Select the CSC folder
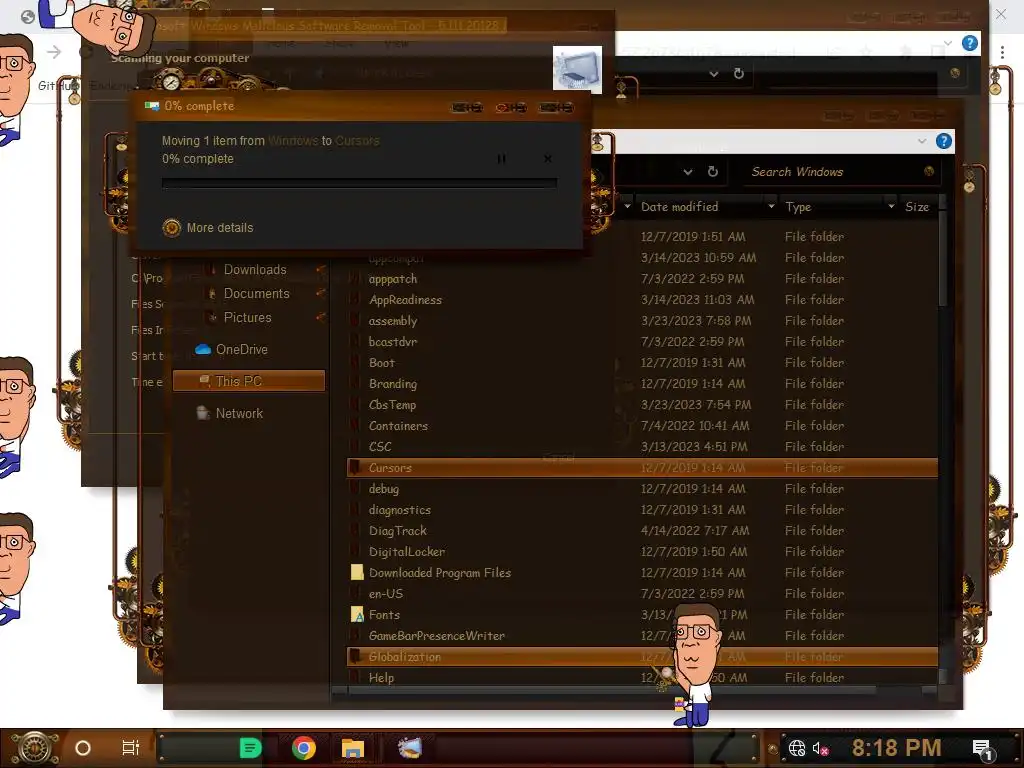The height and width of the screenshot is (768, 1024). (x=379, y=447)
